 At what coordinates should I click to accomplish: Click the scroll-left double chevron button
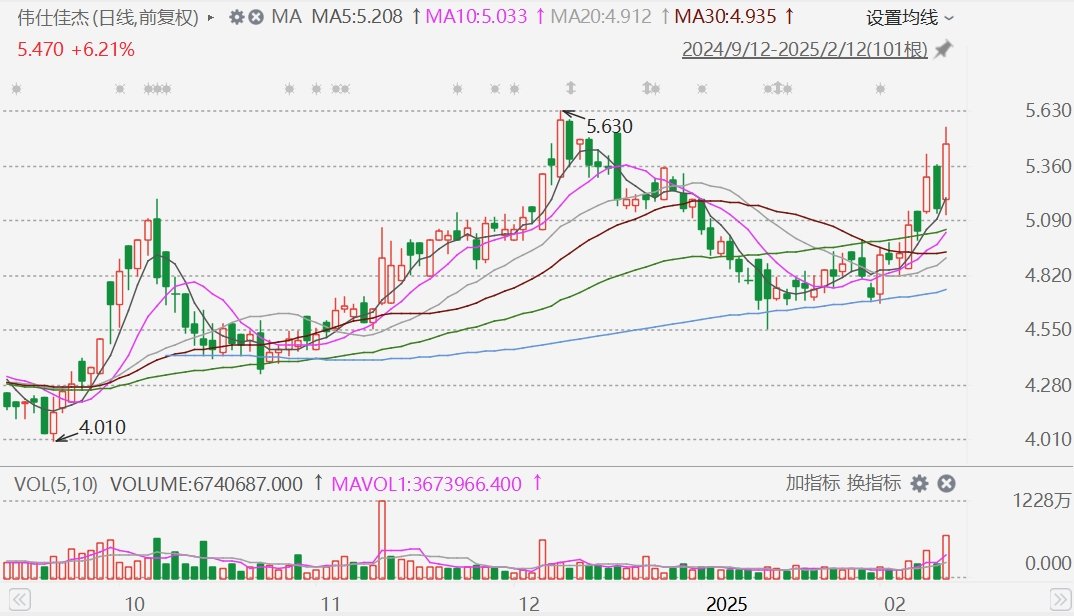[19, 600]
